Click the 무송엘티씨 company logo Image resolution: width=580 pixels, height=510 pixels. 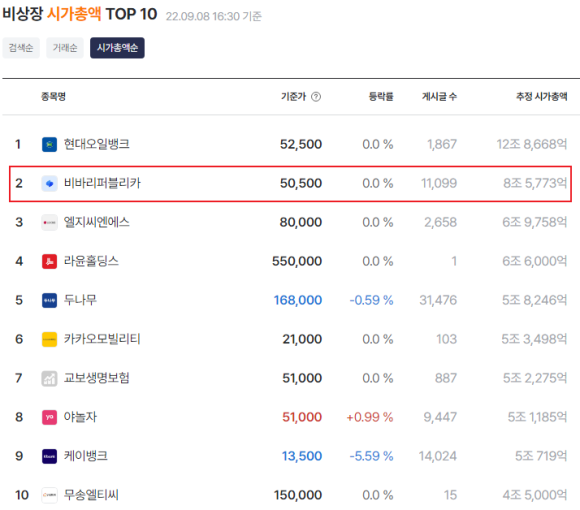click(49, 496)
